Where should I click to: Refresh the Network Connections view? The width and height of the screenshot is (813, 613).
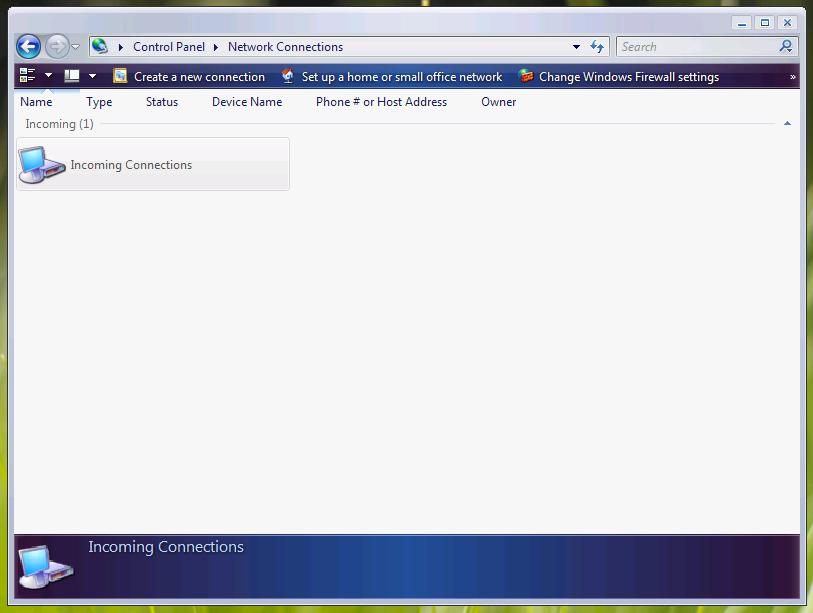[597, 47]
